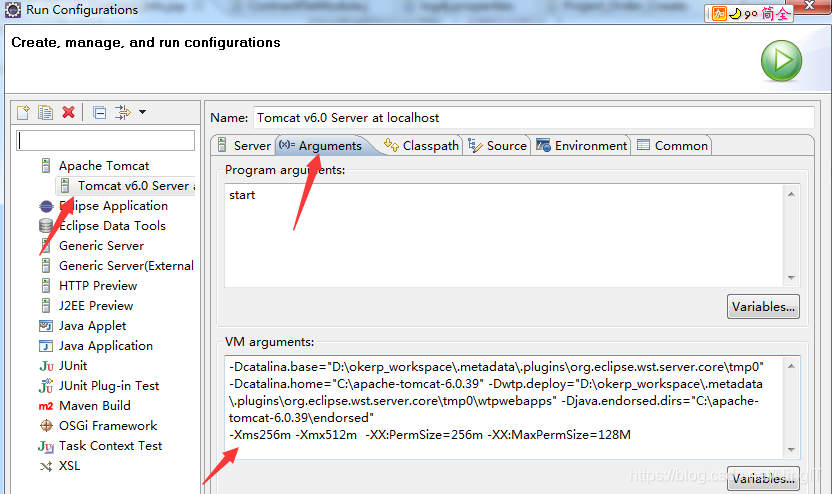
Task: Create a new launch configuration
Action: pyautogui.click(x=23, y=112)
